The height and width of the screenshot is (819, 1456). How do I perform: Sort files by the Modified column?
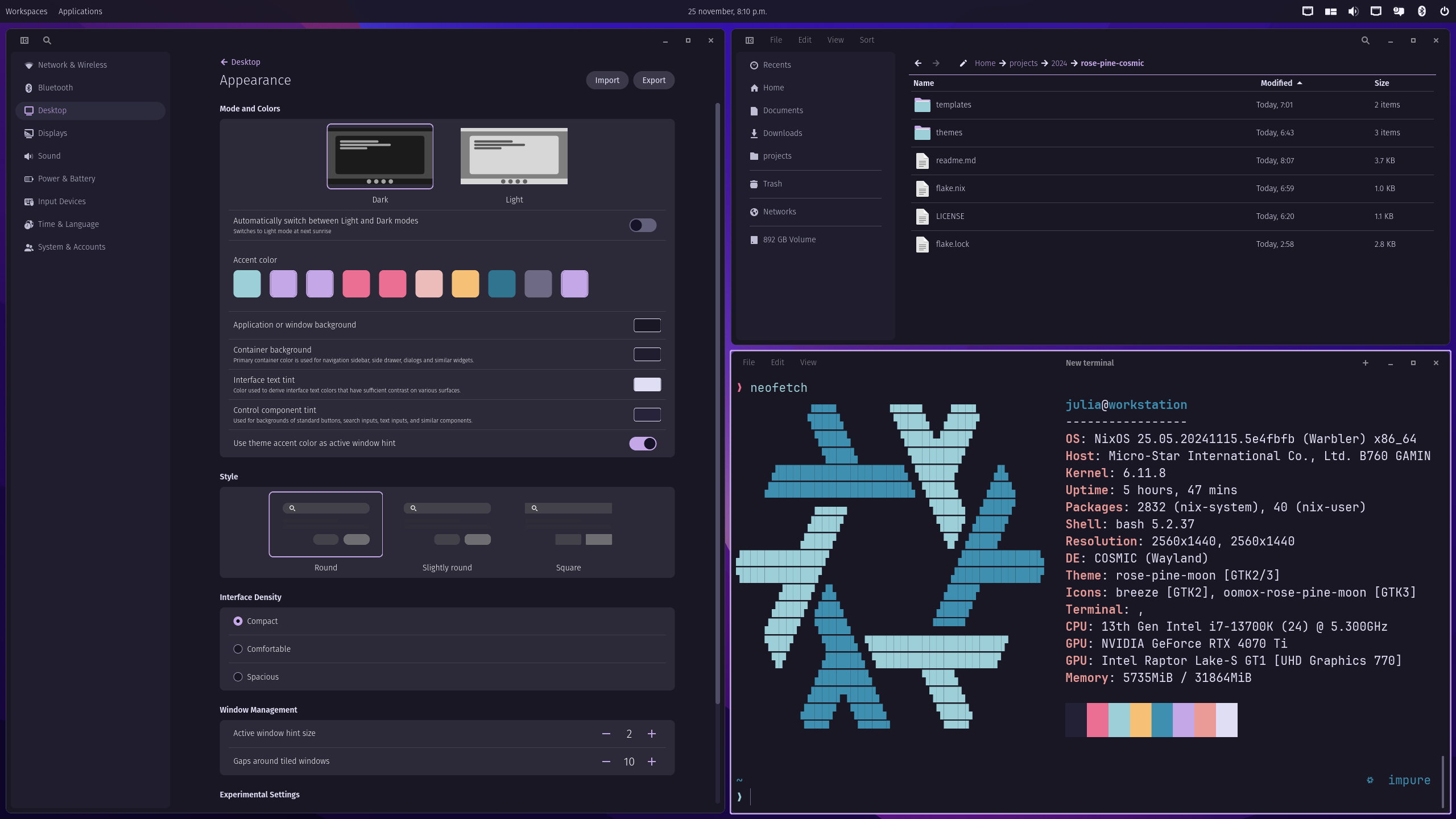point(1281,83)
